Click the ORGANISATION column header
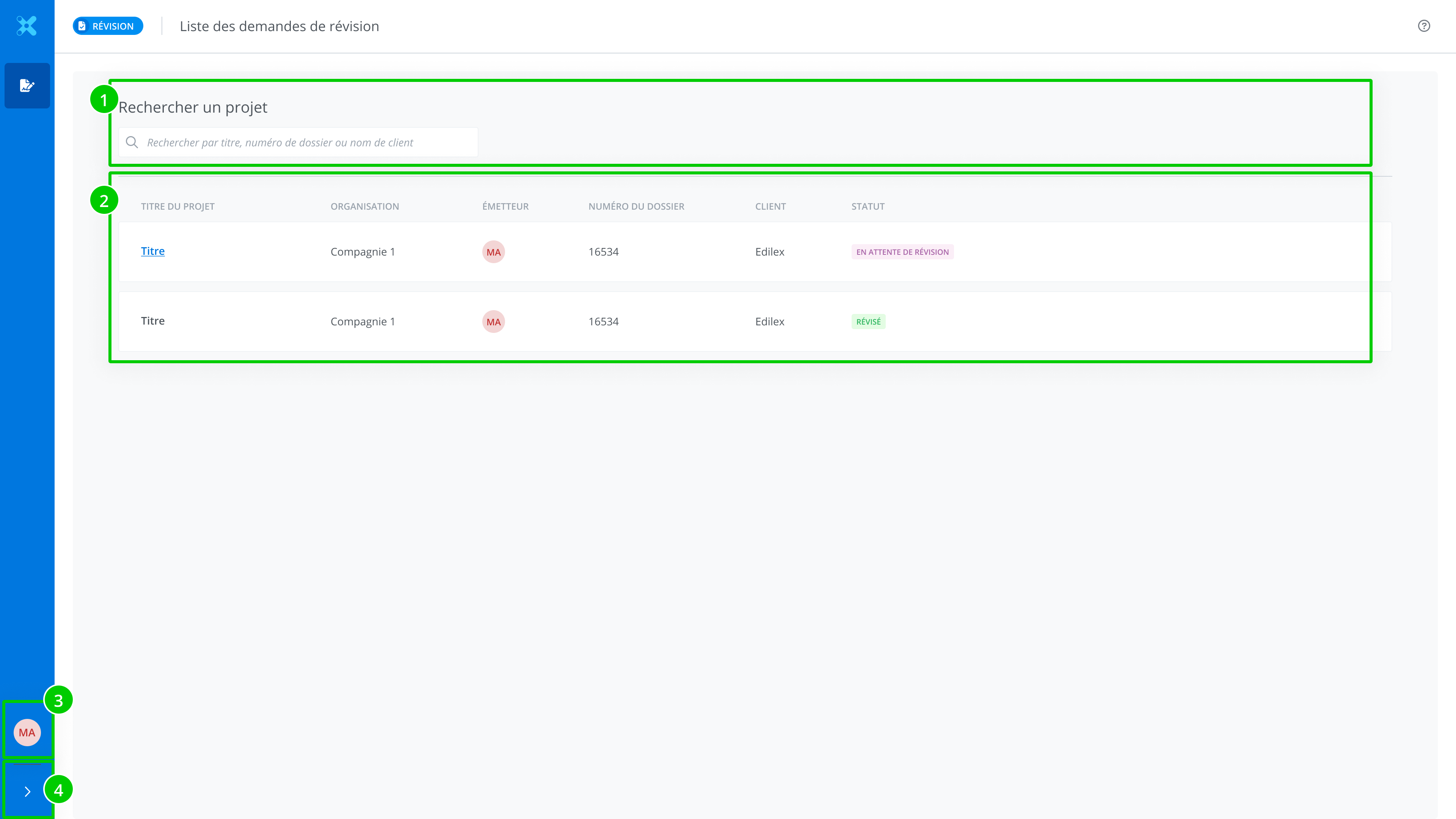Image resolution: width=1456 pixels, height=819 pixels. coord(364,206)
